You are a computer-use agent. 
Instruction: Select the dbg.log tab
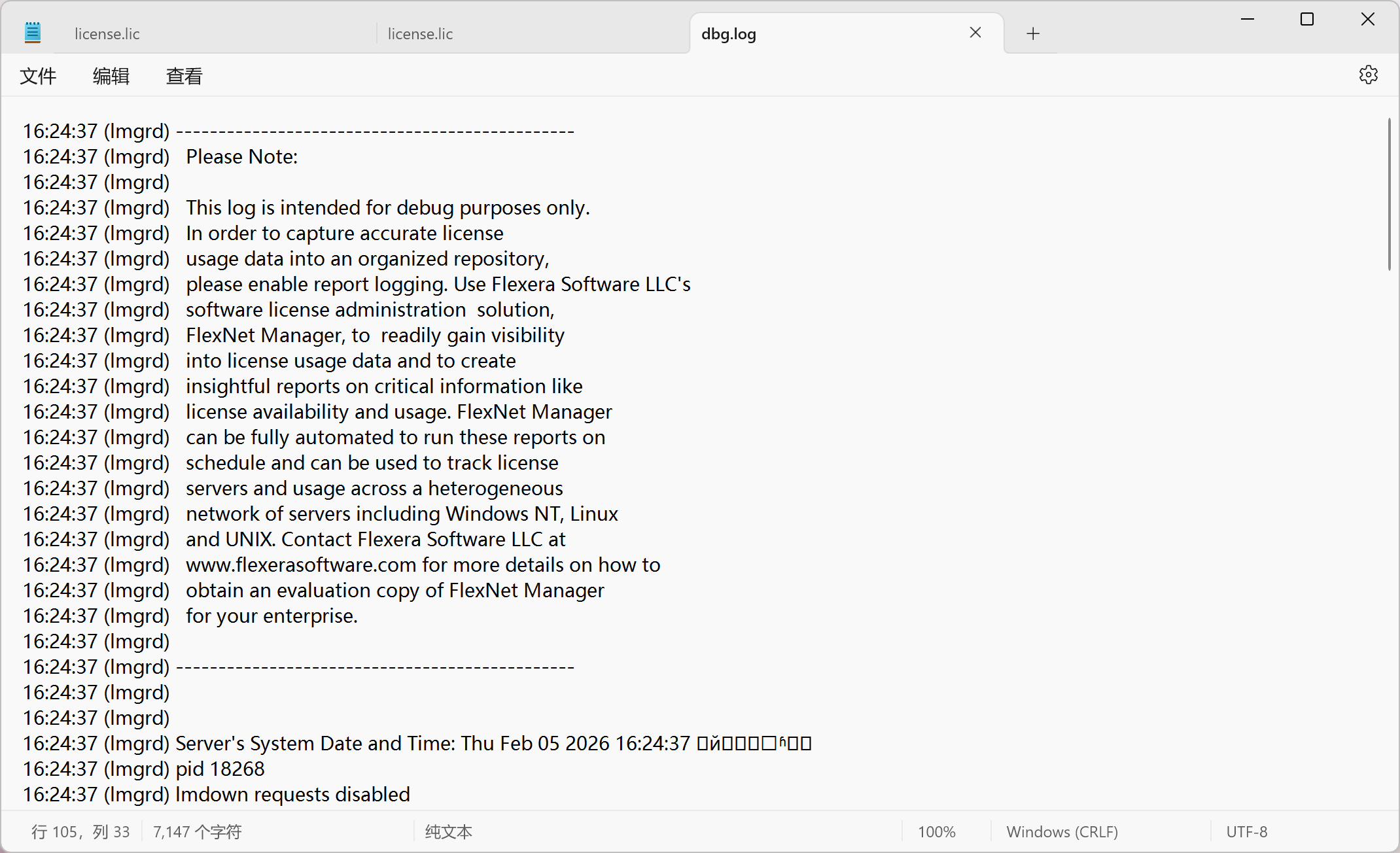click(x=729, y=34)
